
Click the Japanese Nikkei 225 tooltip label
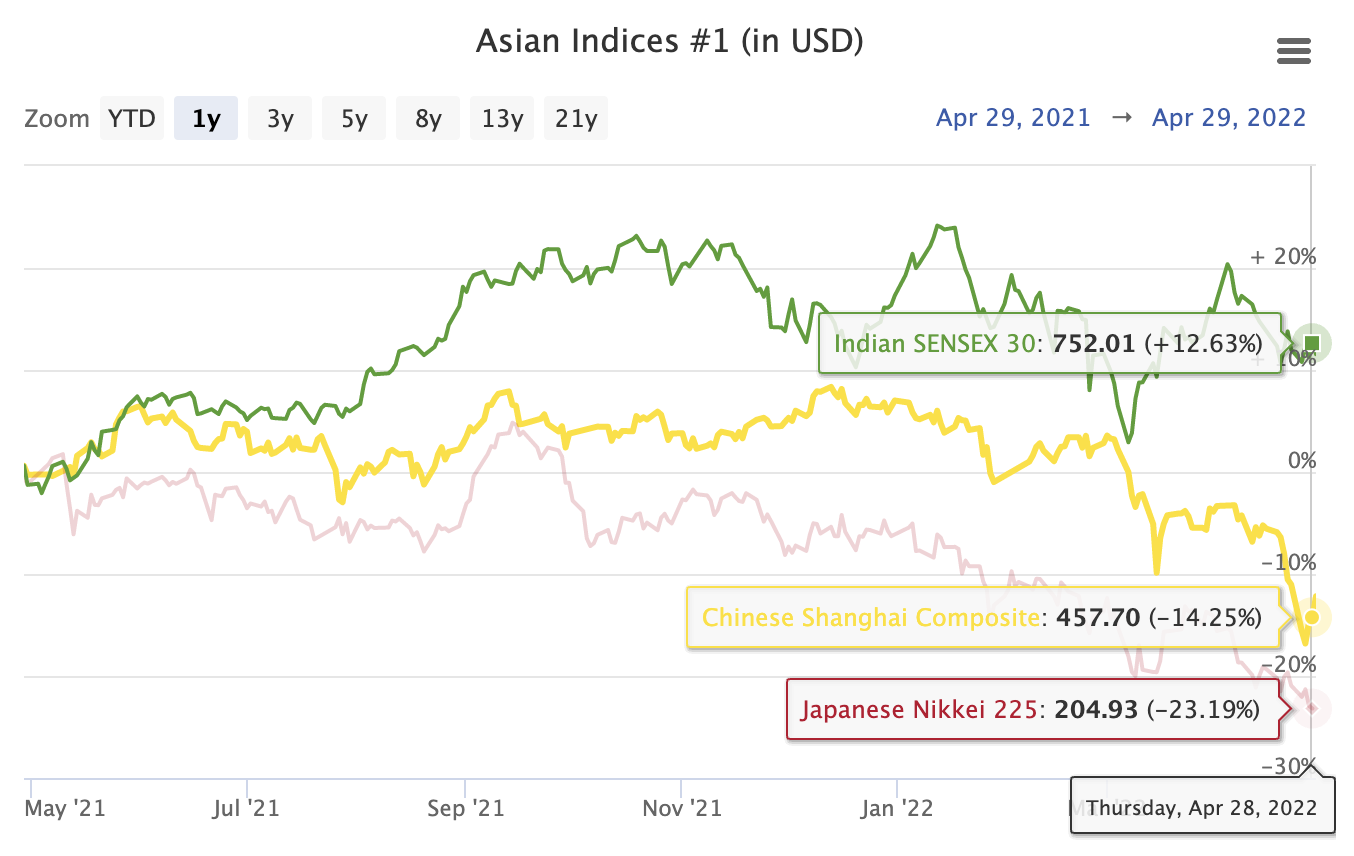click(1031, 710)
